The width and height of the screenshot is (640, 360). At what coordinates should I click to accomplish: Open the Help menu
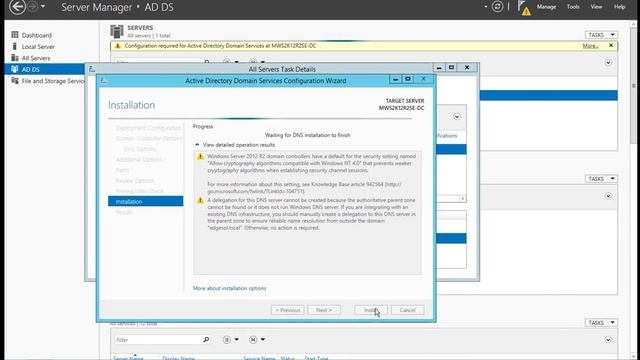click(620, 7)
